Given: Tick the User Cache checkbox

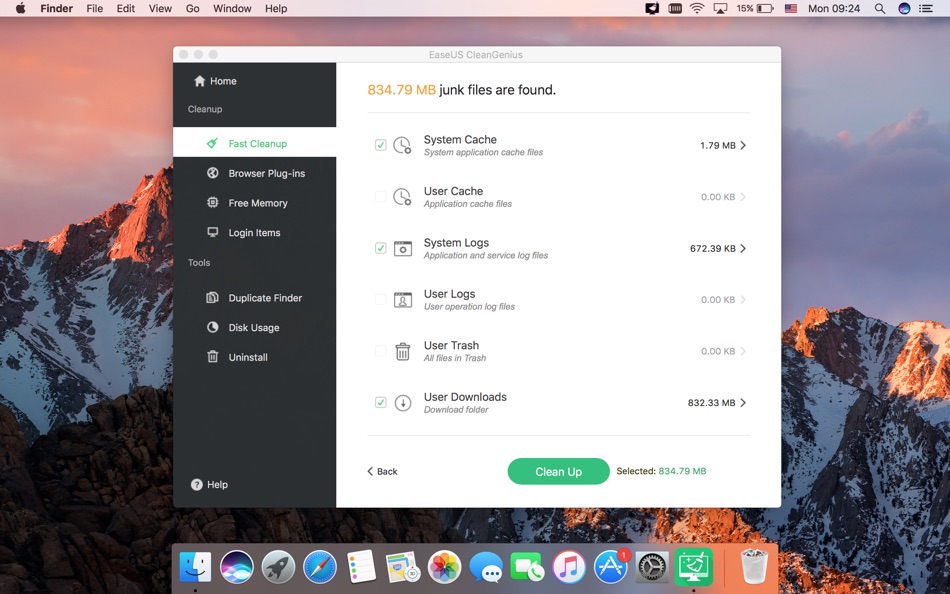Looking at the screenshot, I should tap(380, 196).
